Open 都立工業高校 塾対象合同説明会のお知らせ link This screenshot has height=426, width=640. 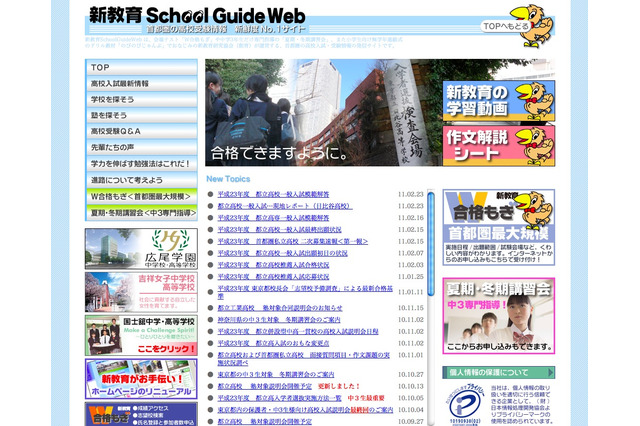(x=280, y=308)
